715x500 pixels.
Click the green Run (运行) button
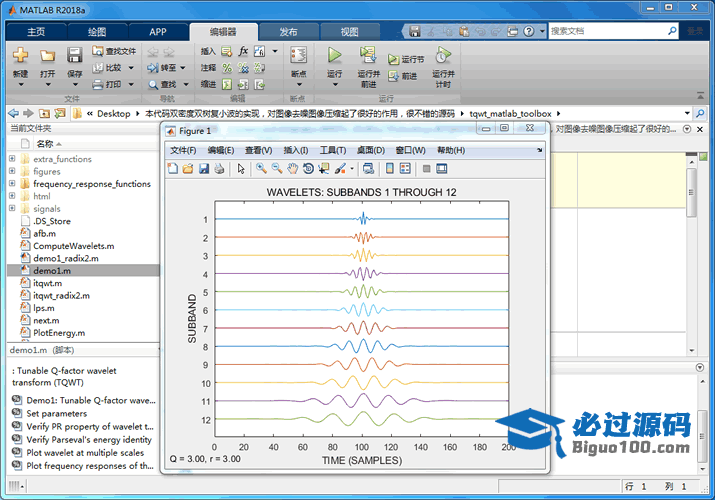coord(334,56)
